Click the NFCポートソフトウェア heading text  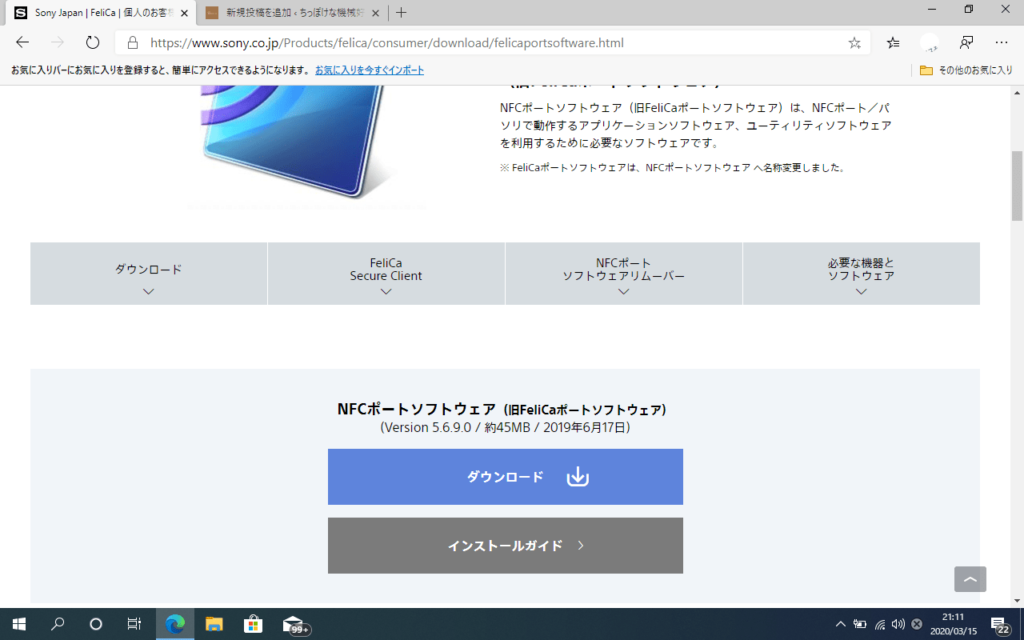pyautogui.click(x=502, y=409)
